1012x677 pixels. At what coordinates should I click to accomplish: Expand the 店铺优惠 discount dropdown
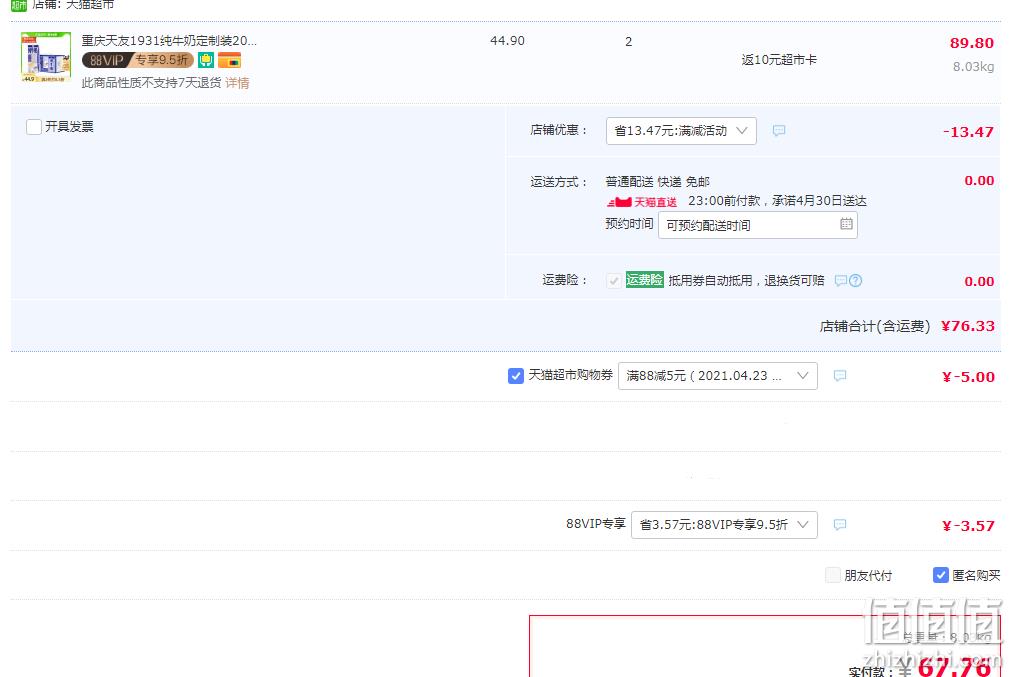point(681,131)
